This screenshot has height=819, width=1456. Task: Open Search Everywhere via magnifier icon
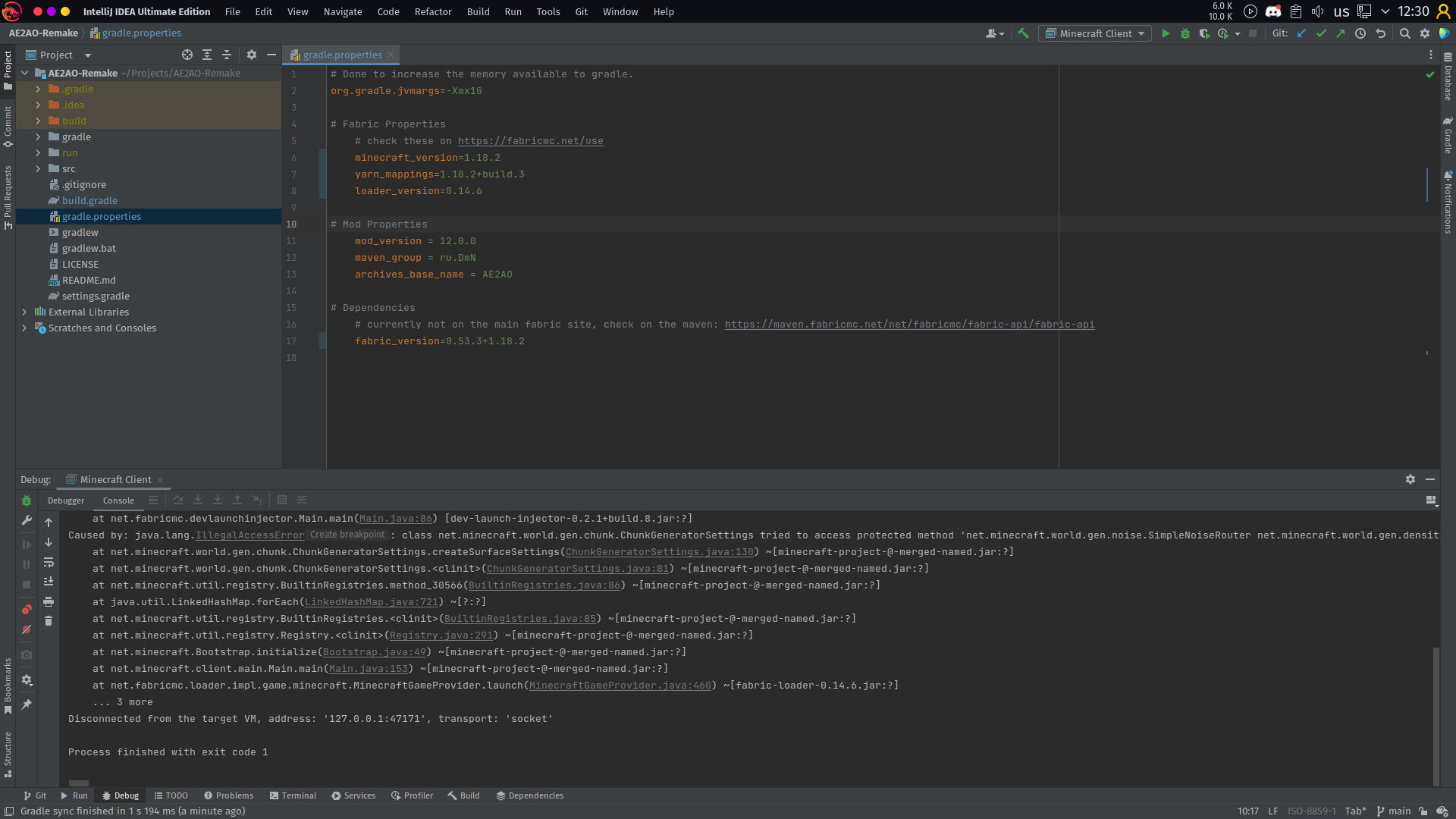[1405, 33]
